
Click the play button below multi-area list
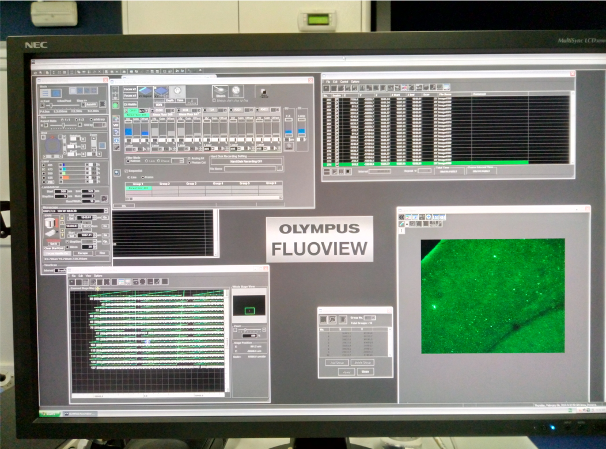click(334, 172)
